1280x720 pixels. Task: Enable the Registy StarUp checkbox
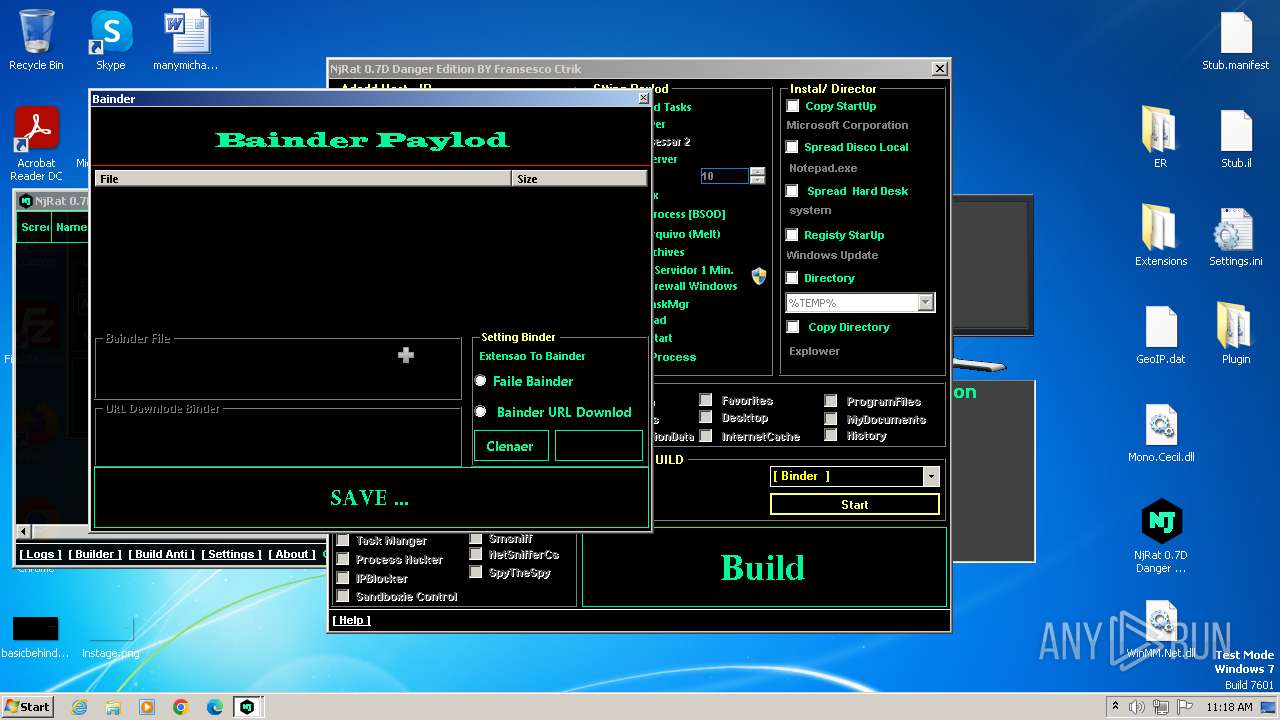click(x=792, y=235)
